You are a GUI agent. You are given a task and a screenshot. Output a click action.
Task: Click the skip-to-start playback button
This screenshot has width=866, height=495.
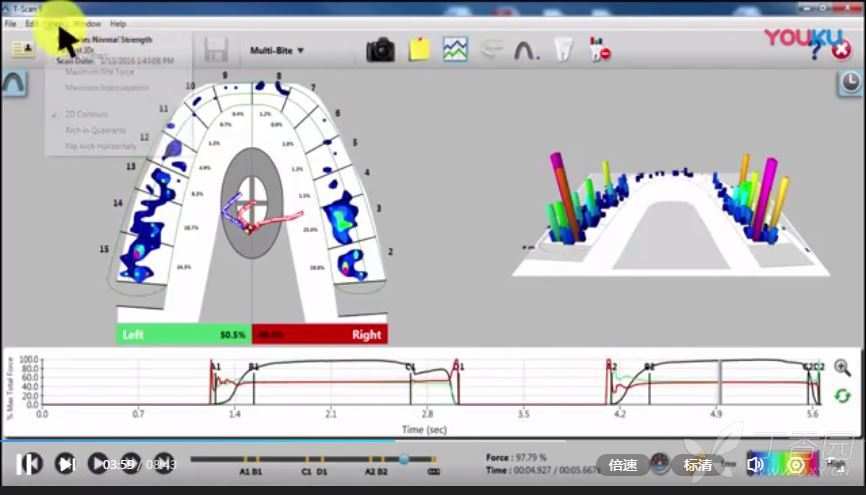[x=28, y=464]
